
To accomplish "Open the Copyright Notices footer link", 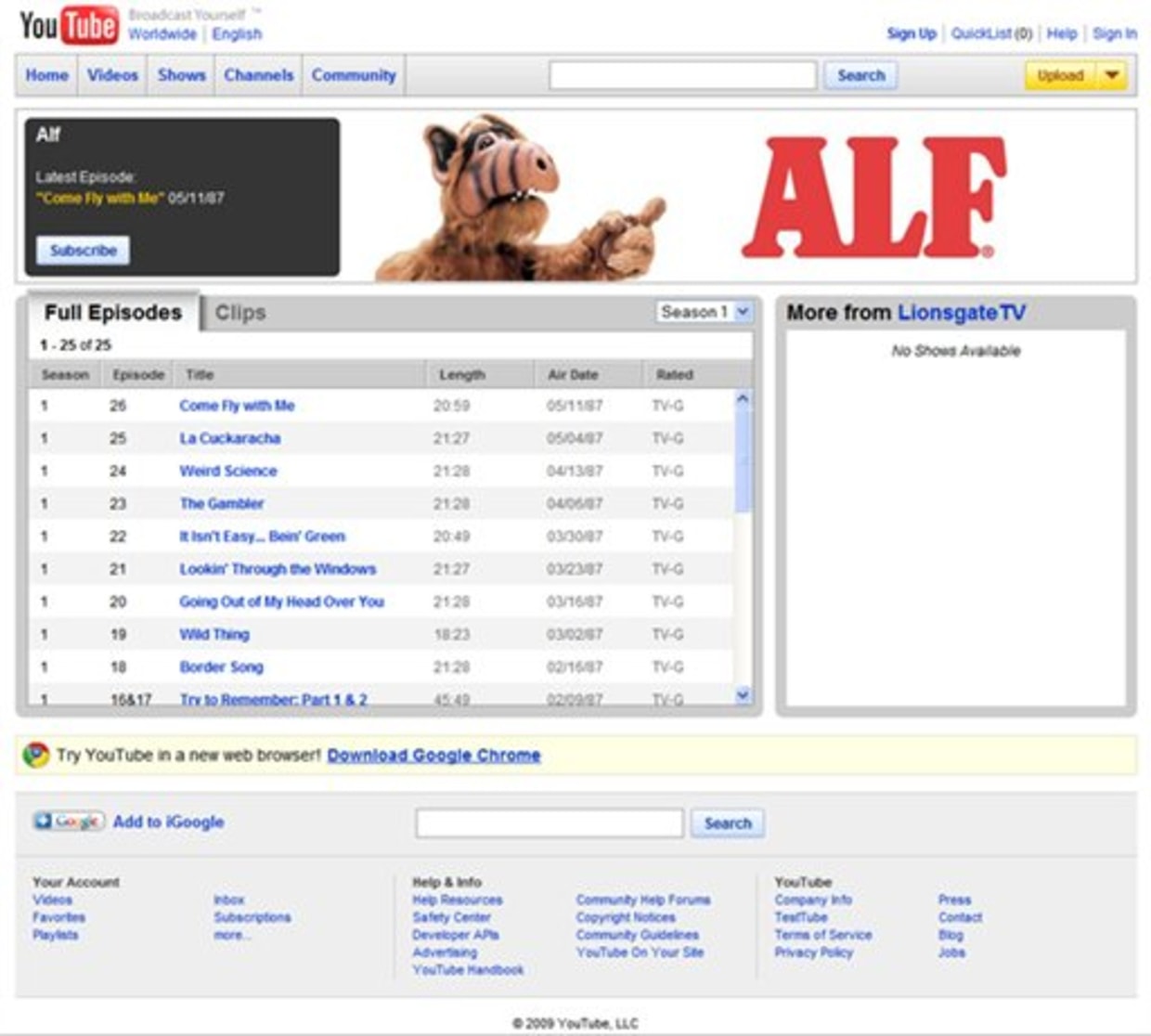I will tap(626, 917).
